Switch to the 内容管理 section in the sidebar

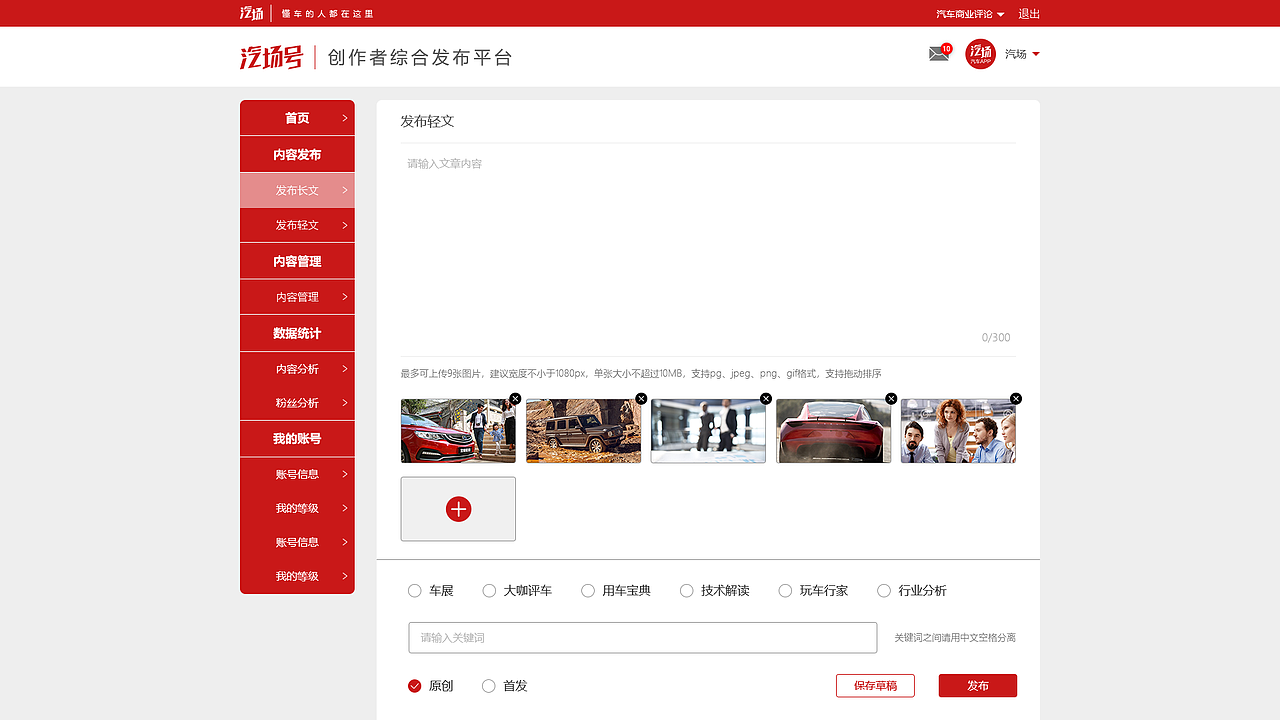297,297
